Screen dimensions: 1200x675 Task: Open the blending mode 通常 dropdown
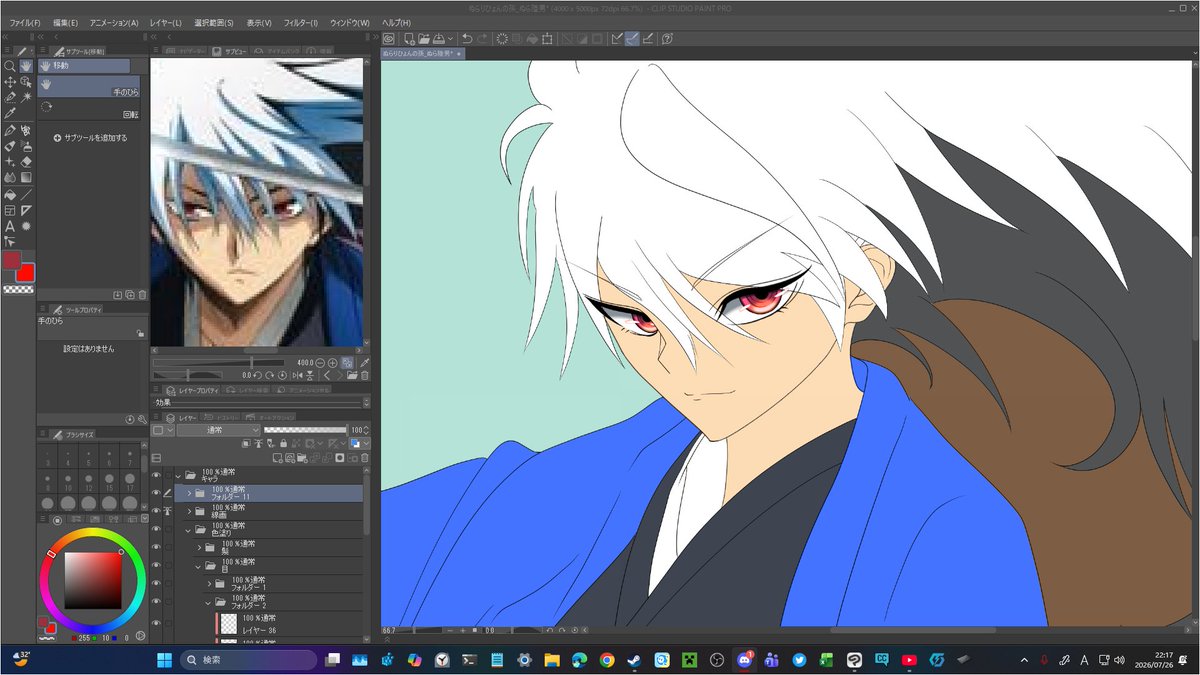pos(218,430)
